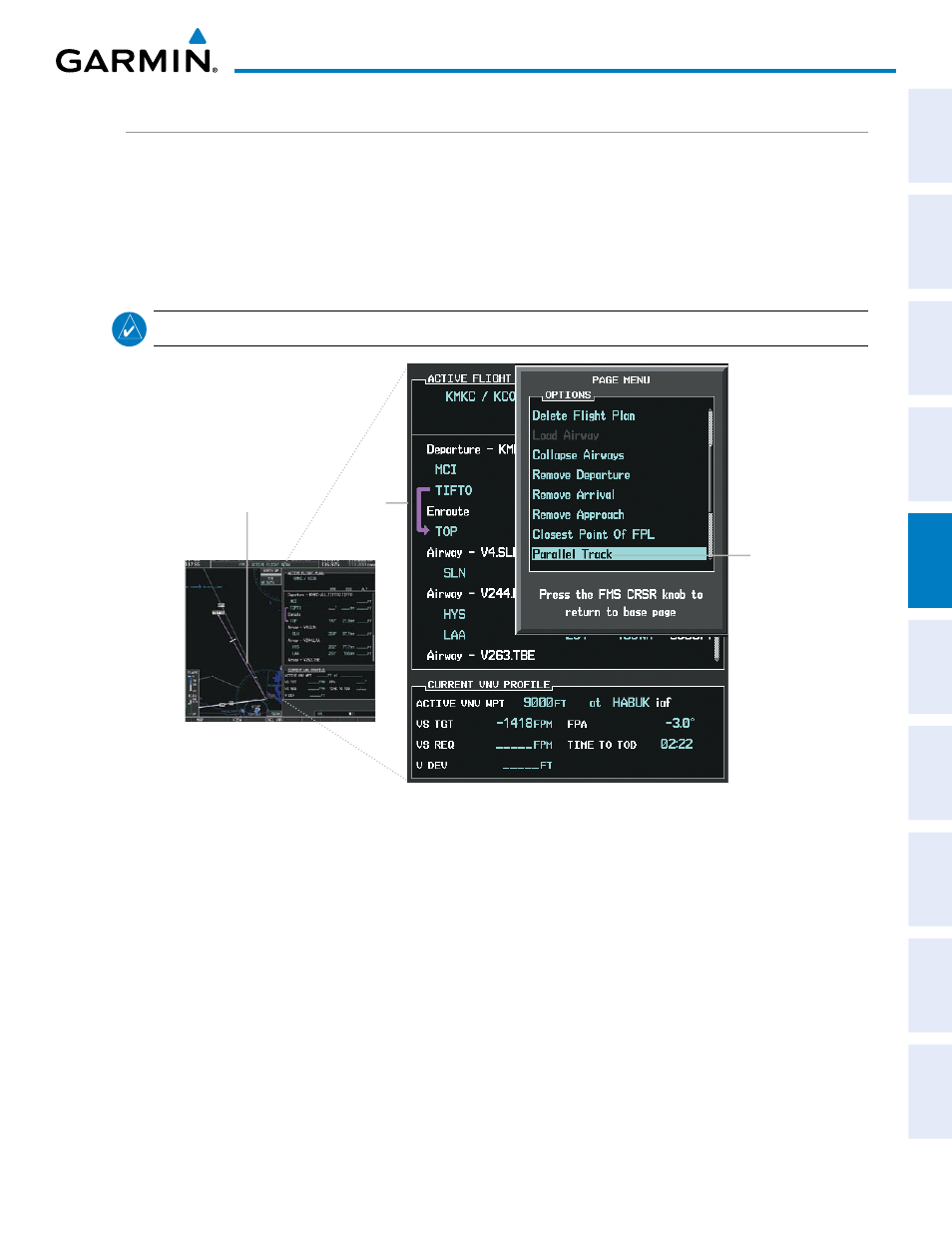Choose Closest Point Of FPL
The width and height of the screenshot is (952, 1233).
click(x=593, y=534)
